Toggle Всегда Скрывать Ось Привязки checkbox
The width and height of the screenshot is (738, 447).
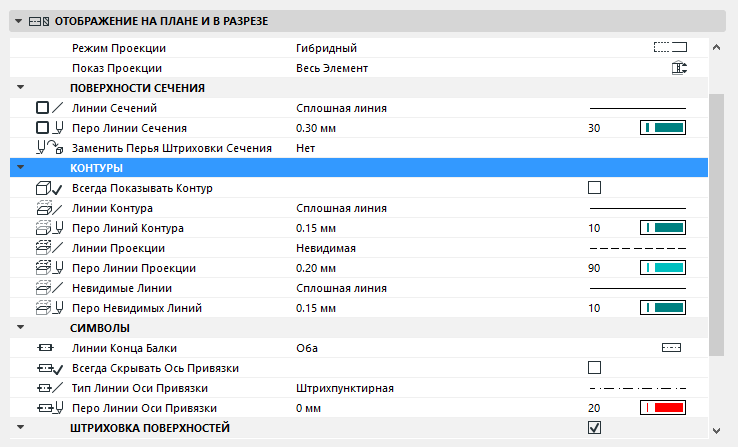595,368
